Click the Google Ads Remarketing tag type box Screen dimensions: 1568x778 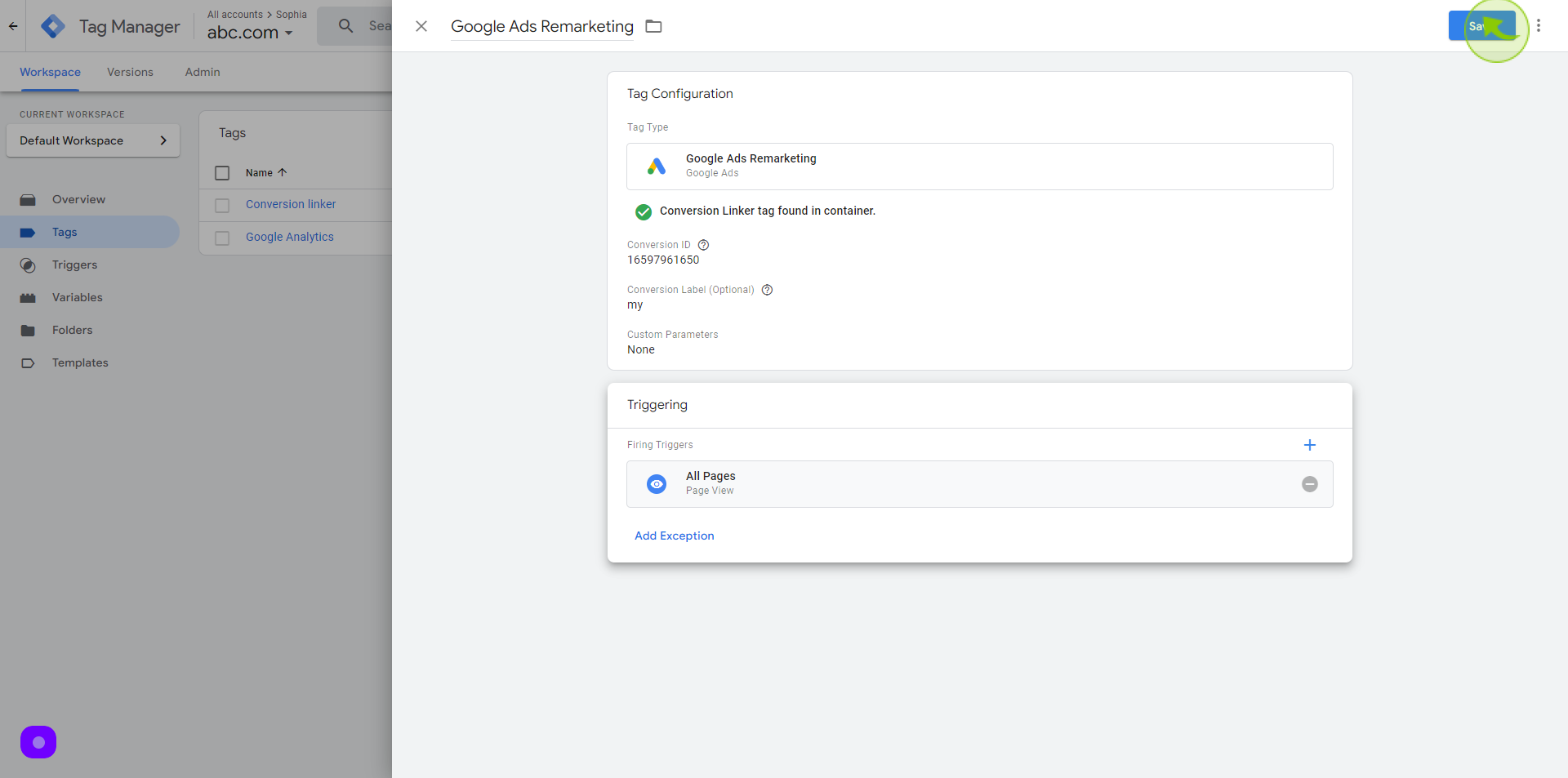pos(980,167)
